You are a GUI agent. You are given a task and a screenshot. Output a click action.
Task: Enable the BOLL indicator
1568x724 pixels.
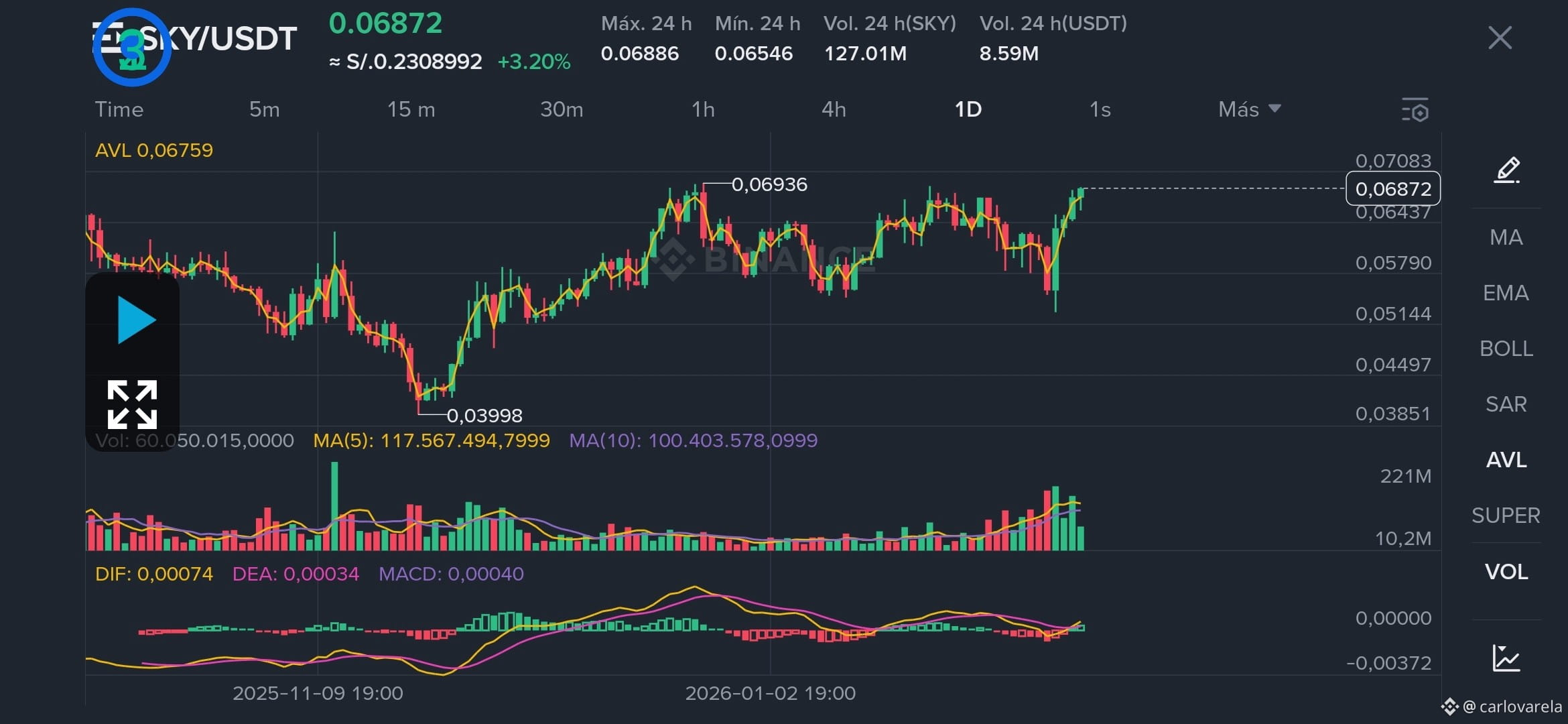point(1506,349)
